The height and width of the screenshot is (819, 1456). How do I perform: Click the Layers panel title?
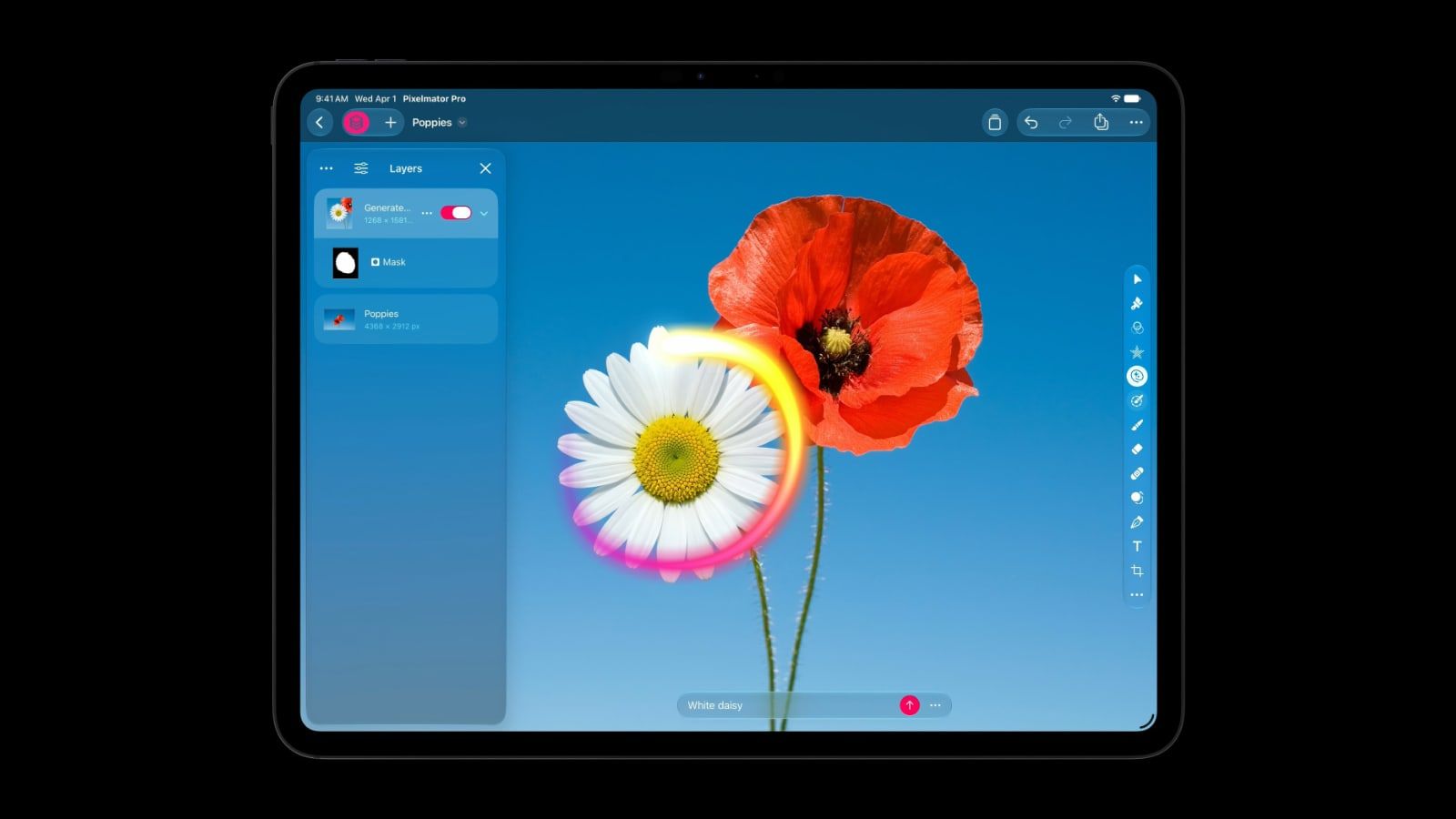(406, 168)
